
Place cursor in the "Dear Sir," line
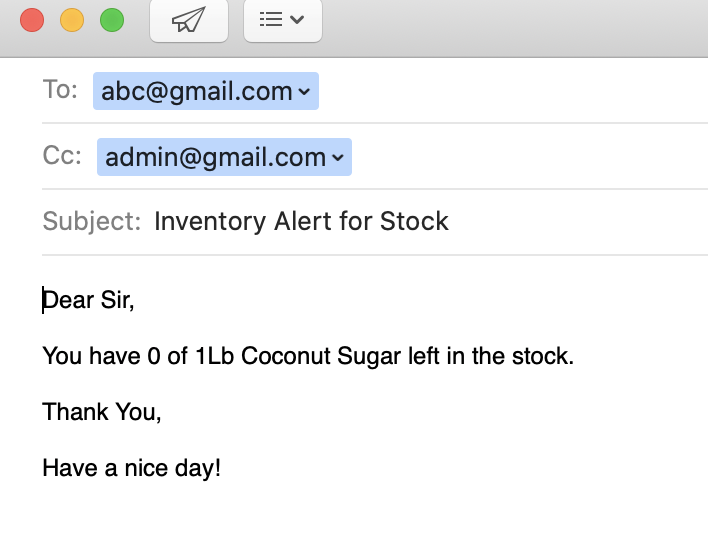(x=88, y=300)
